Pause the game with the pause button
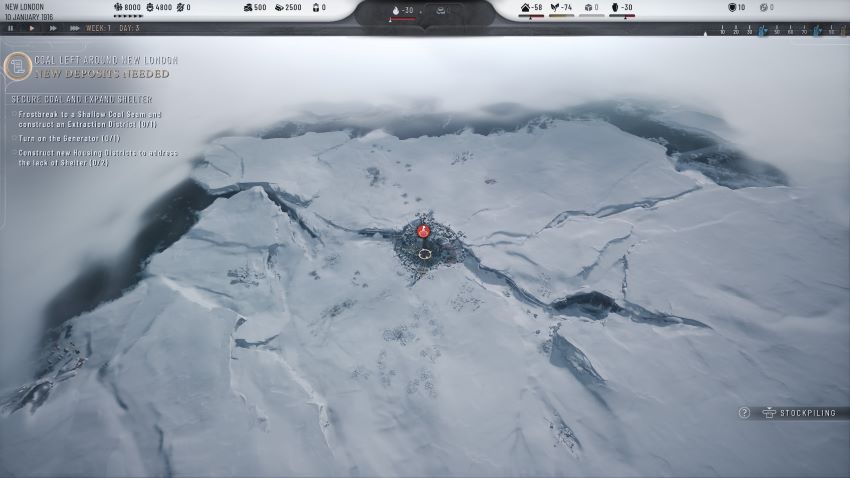850x478 pixels. (10, 28)
